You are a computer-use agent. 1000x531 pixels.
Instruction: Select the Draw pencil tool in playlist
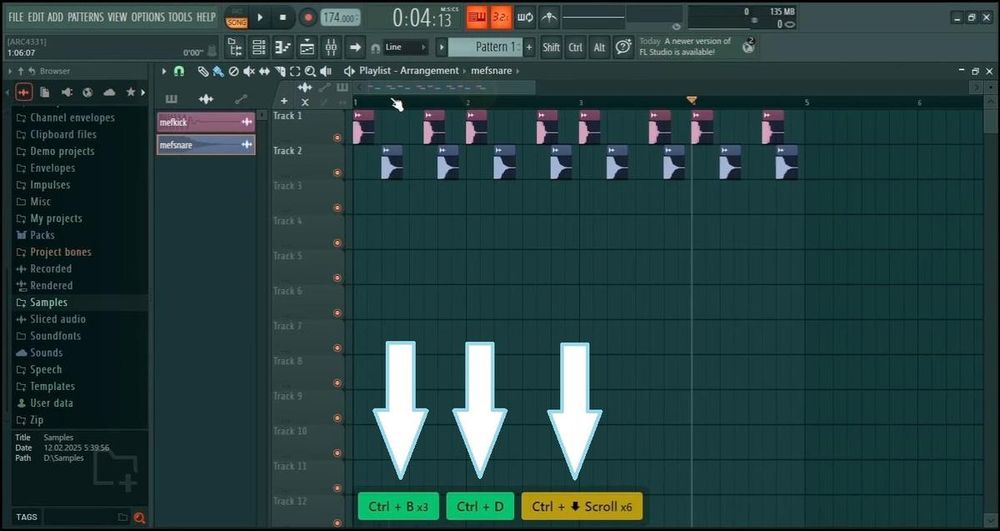203,71
